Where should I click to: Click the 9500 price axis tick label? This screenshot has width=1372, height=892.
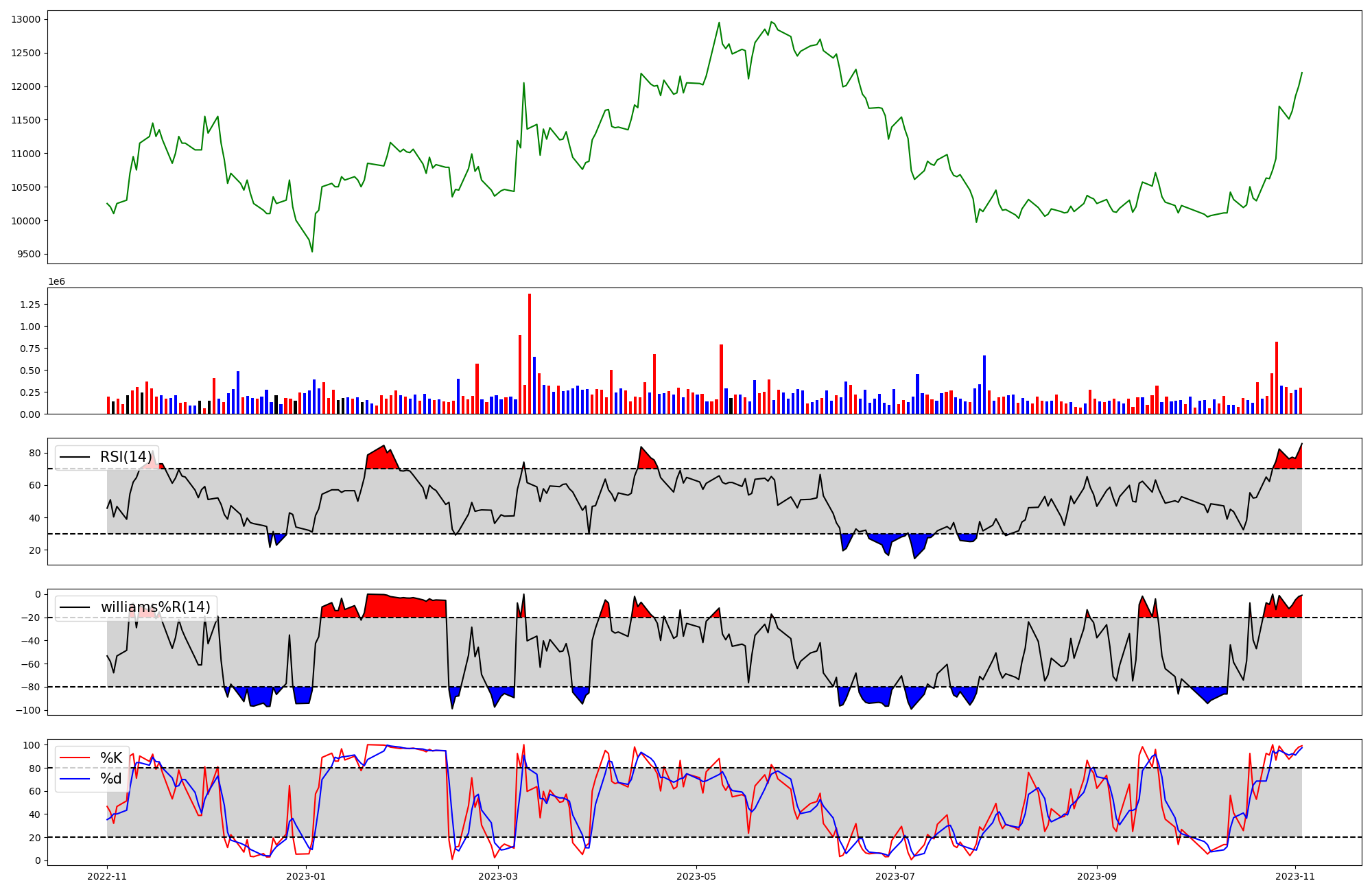28,255
